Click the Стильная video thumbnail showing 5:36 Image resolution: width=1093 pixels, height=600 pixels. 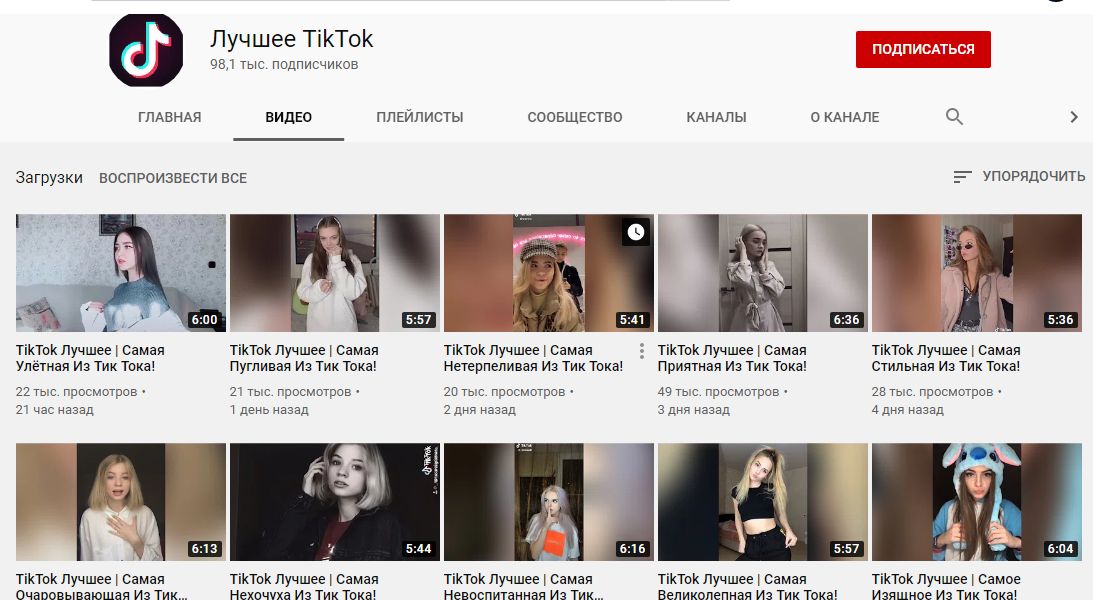tap(976, 273)
